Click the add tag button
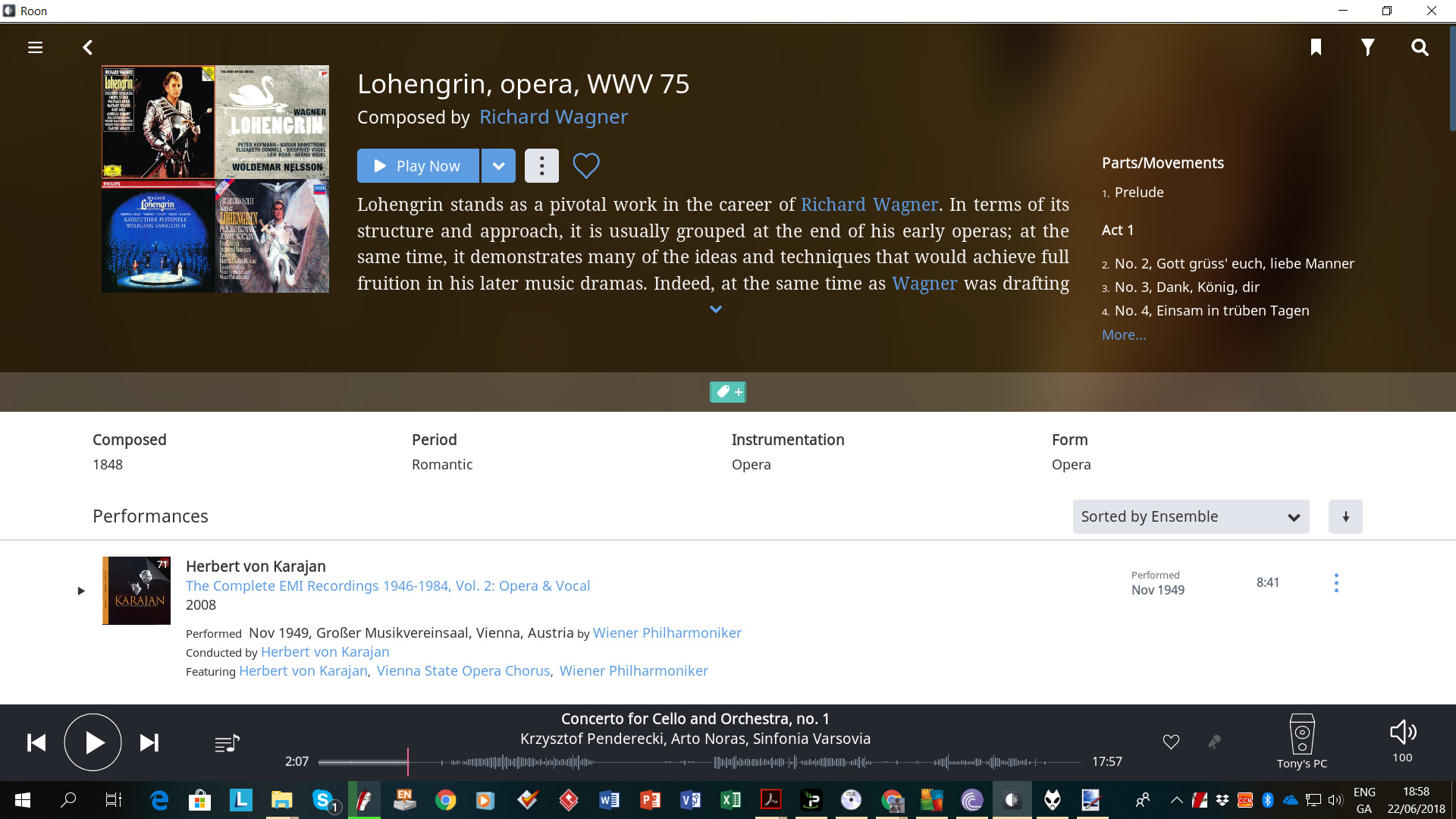Screen dimensions: 1456x819 click(x=728, y=392)
